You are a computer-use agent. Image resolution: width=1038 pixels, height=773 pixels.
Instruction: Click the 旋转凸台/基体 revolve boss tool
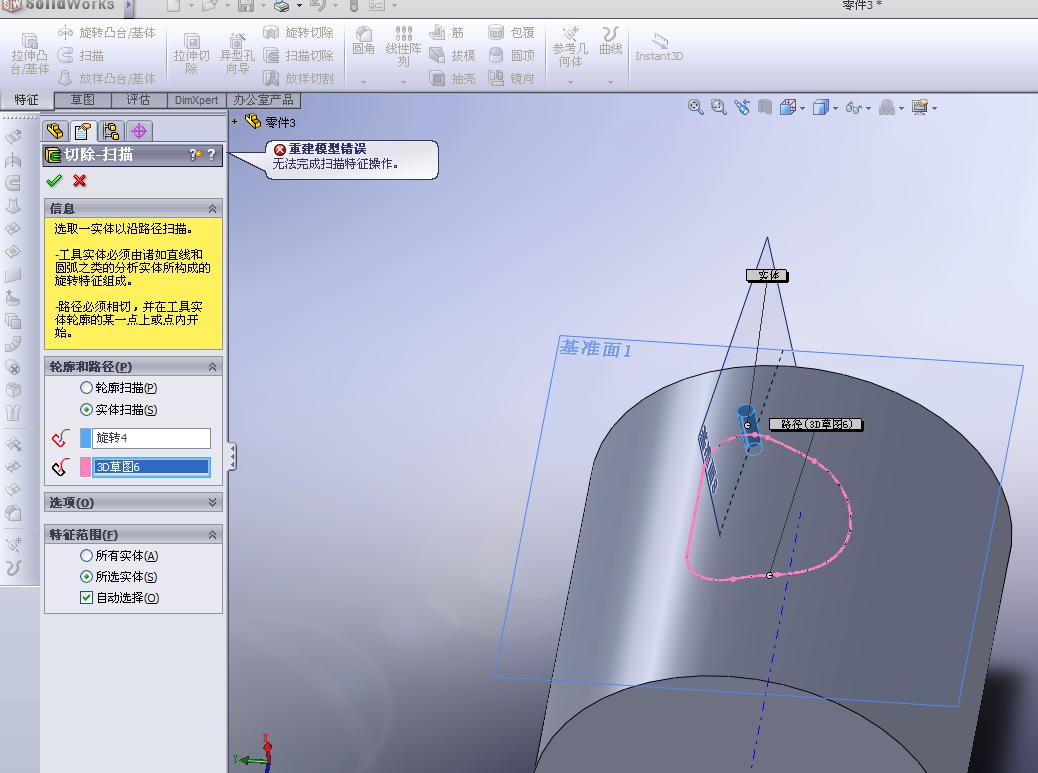(107, 32)
